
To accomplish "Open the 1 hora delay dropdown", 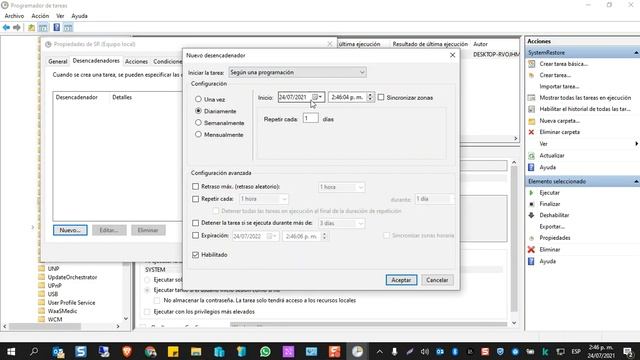I will tap(342, 187).
